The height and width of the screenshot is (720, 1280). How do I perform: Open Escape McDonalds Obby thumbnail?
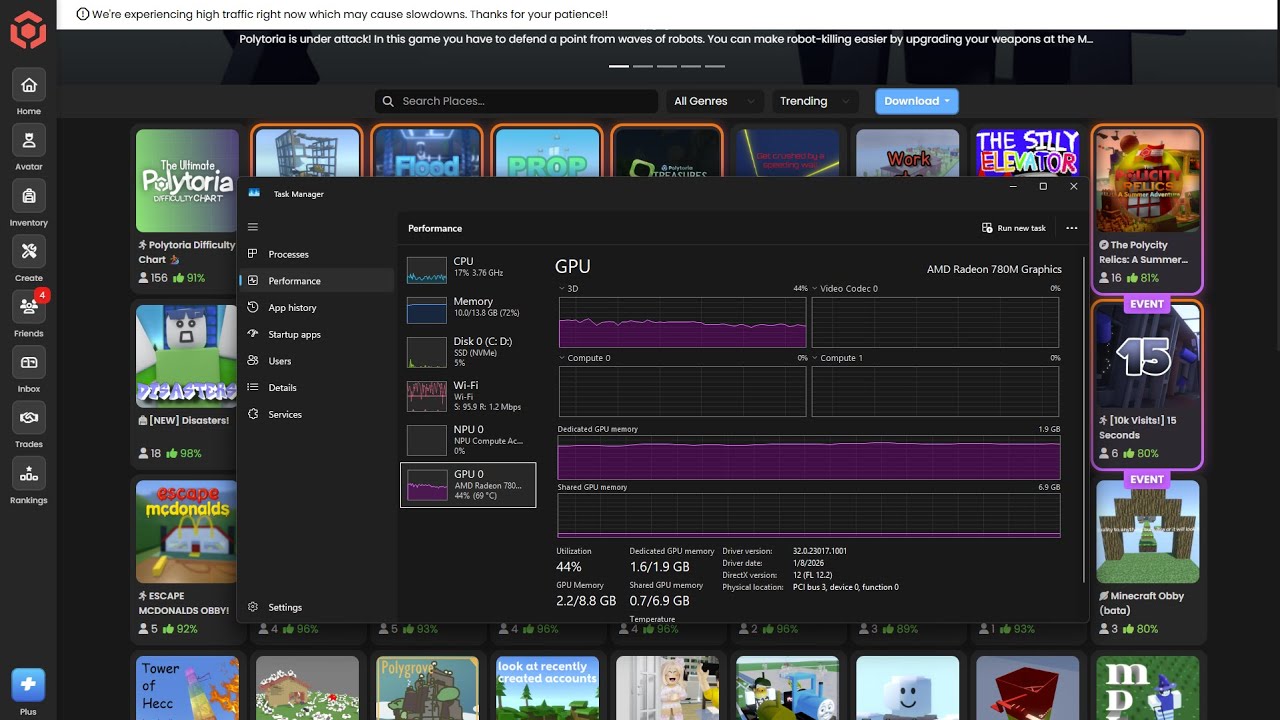[187, 532]
